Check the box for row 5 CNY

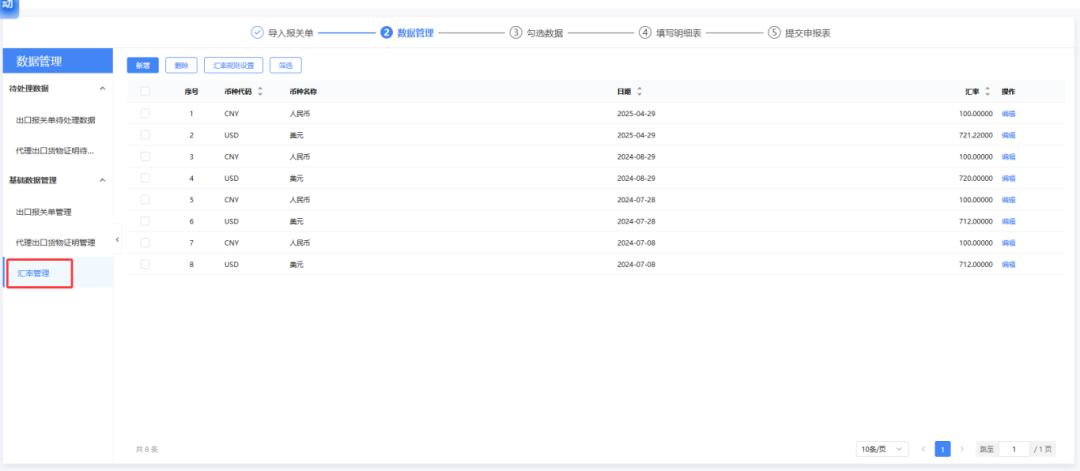click(x=145, y=200)
